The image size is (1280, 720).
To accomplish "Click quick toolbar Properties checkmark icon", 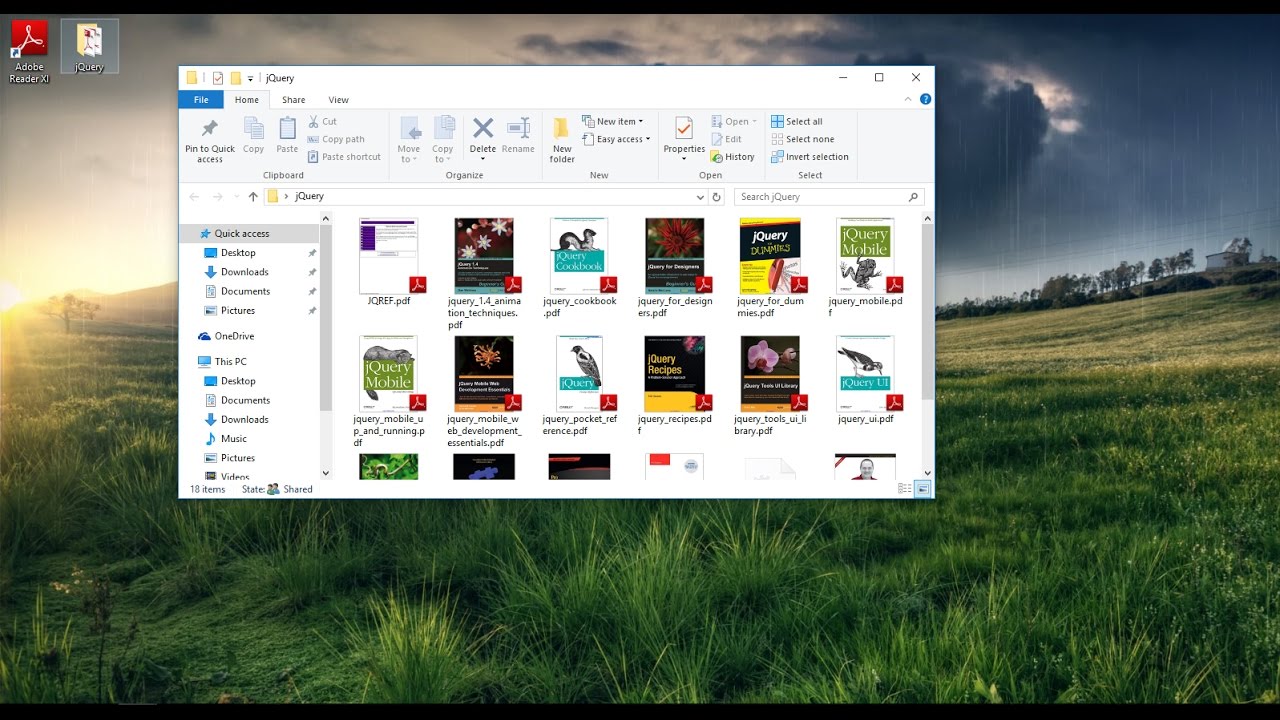I will coord(218,78).
